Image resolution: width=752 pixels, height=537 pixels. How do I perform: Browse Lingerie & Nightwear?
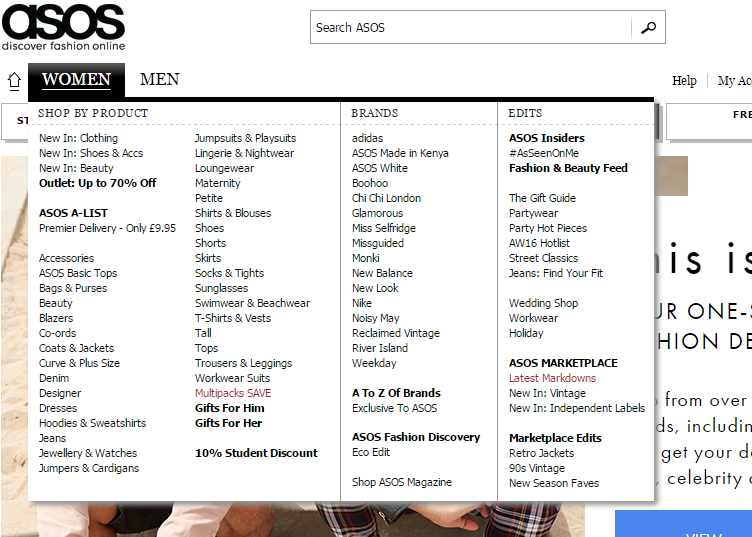[x=245, y=153]
